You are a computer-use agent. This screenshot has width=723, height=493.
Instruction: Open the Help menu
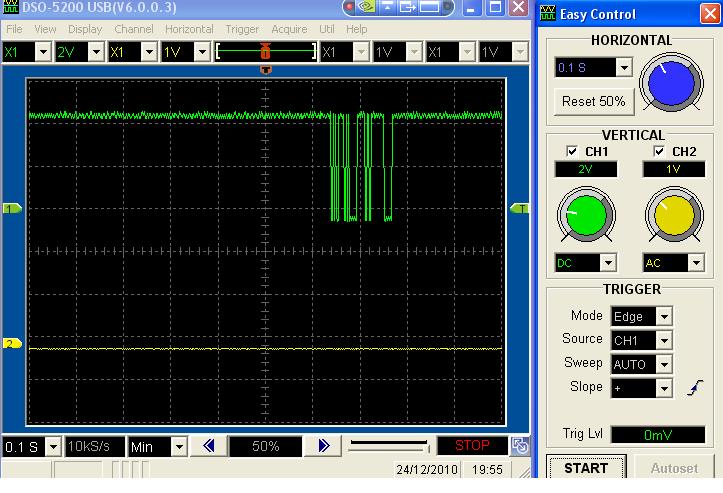[x=356, y=29]
